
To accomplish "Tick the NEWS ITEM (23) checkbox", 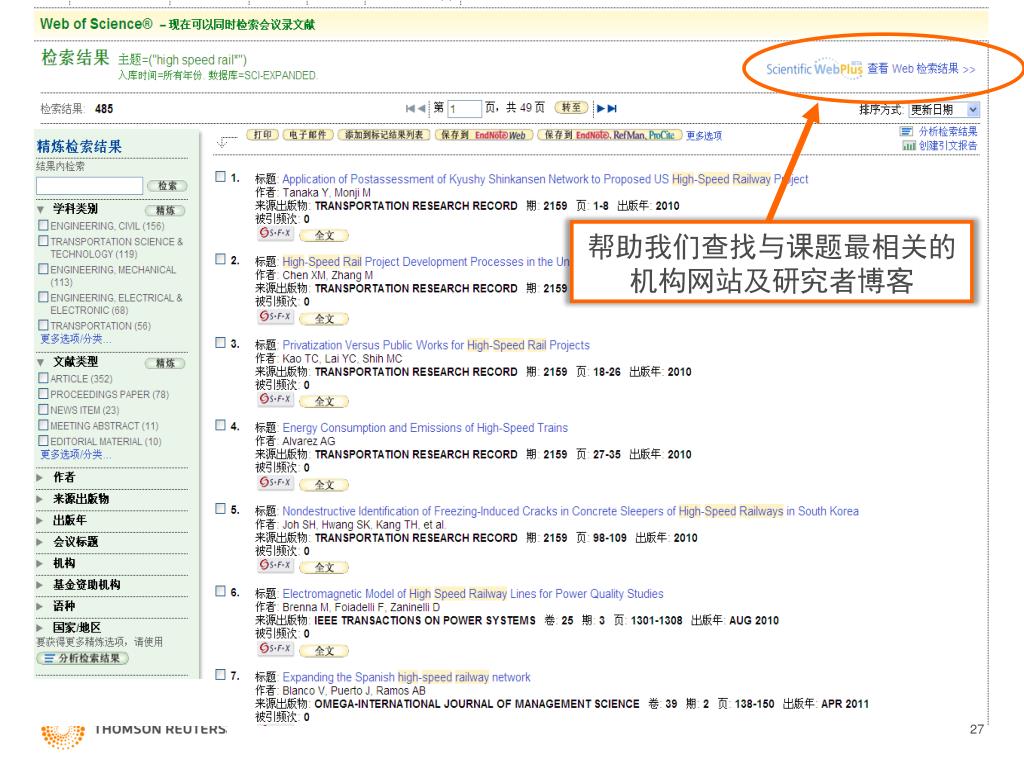I will click(x=43, y=409).
